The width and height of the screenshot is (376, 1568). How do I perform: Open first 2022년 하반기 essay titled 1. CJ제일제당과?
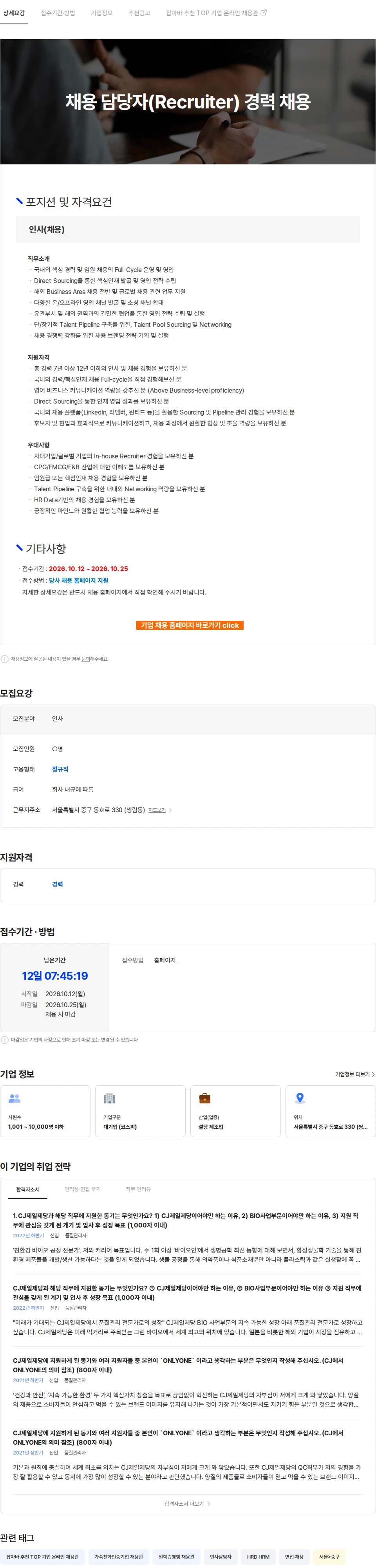pyautogui.click(x=188, y=1237)
